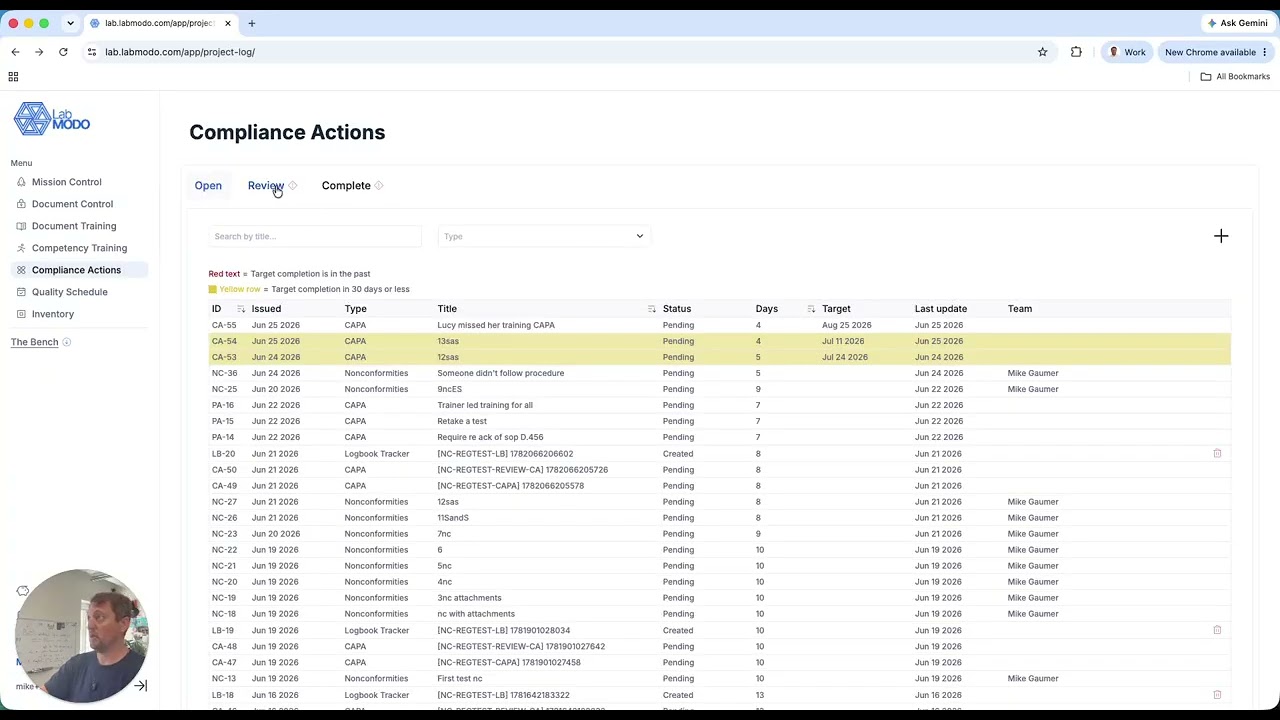Image resolution: width=1280 pixels, height=720 pixels.
Task: Sort the table by Title column icon
Action: 652,309
